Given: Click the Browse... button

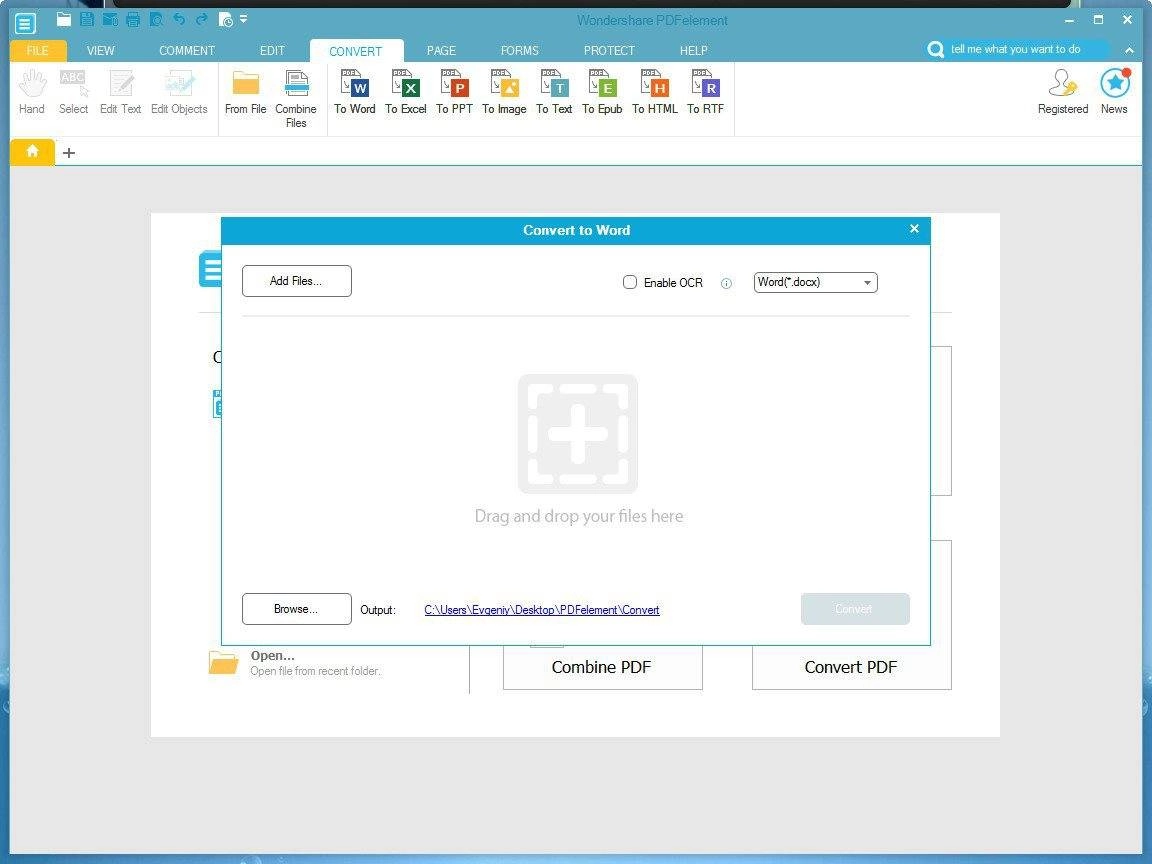Looking at the screenshot, I should tap(297, 609).
